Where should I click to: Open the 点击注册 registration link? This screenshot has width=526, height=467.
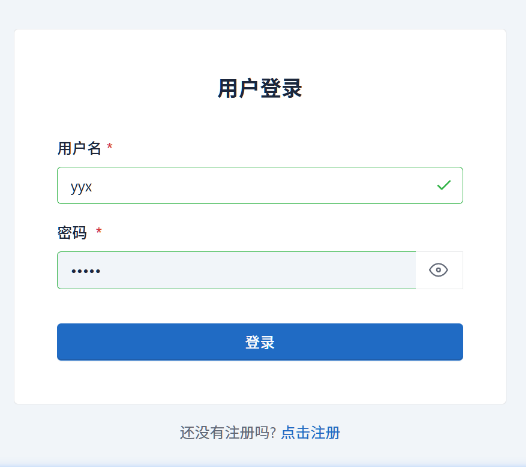pyautogui.click(x=310, y=432)
